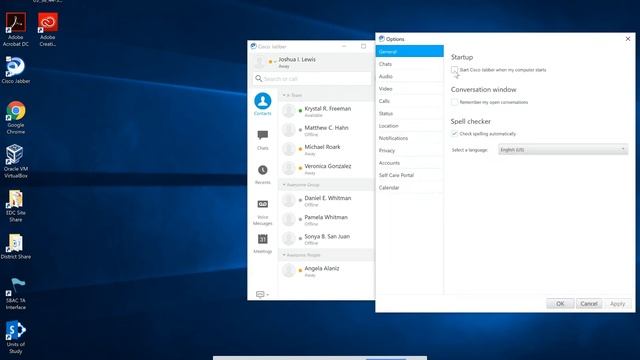Select General in Options list
This screenshot has width=640, height=360.
coord(409,51)
